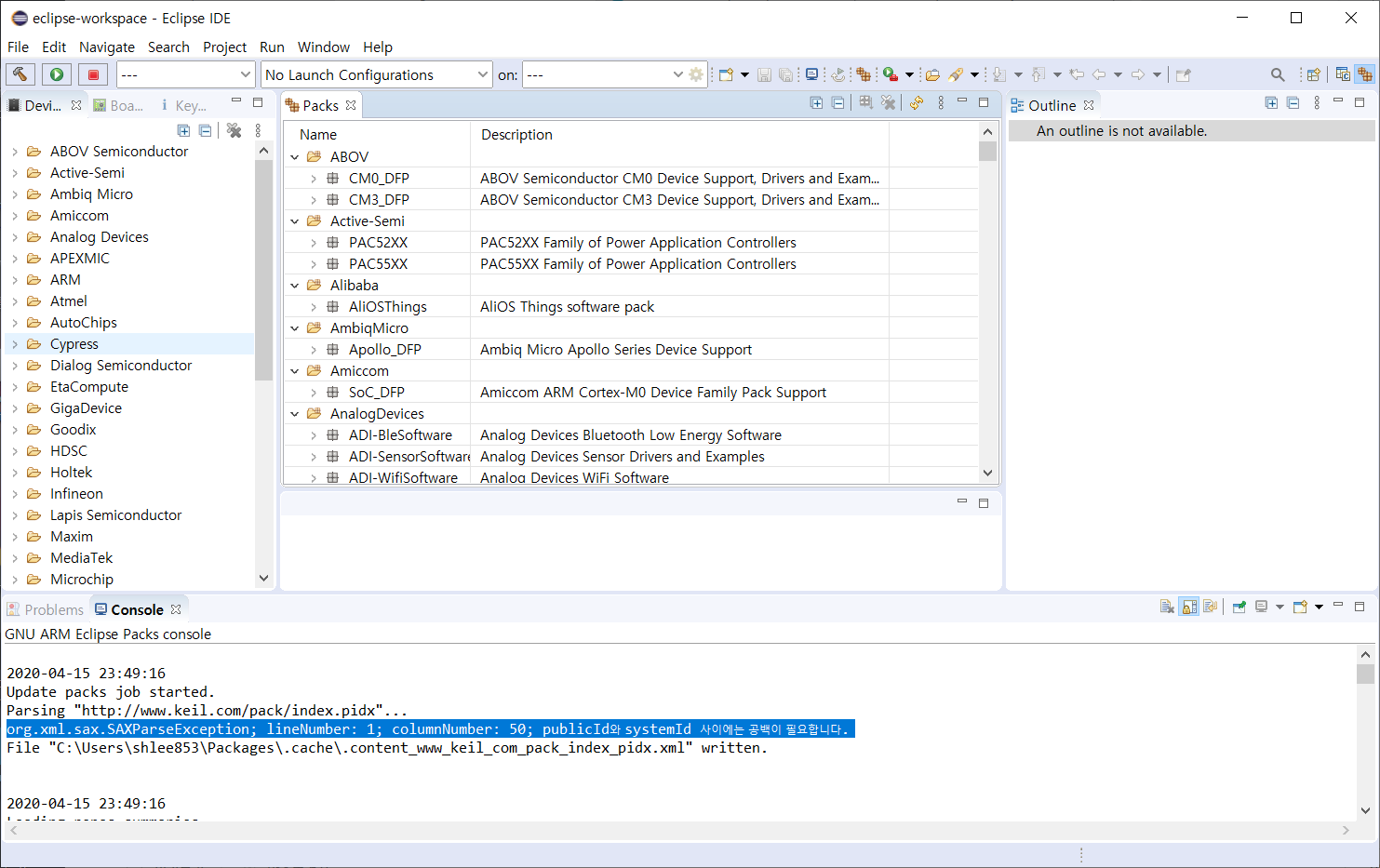
Task: Click the highlighted SAXParseException console line
Action: click(x=430, y=728)
